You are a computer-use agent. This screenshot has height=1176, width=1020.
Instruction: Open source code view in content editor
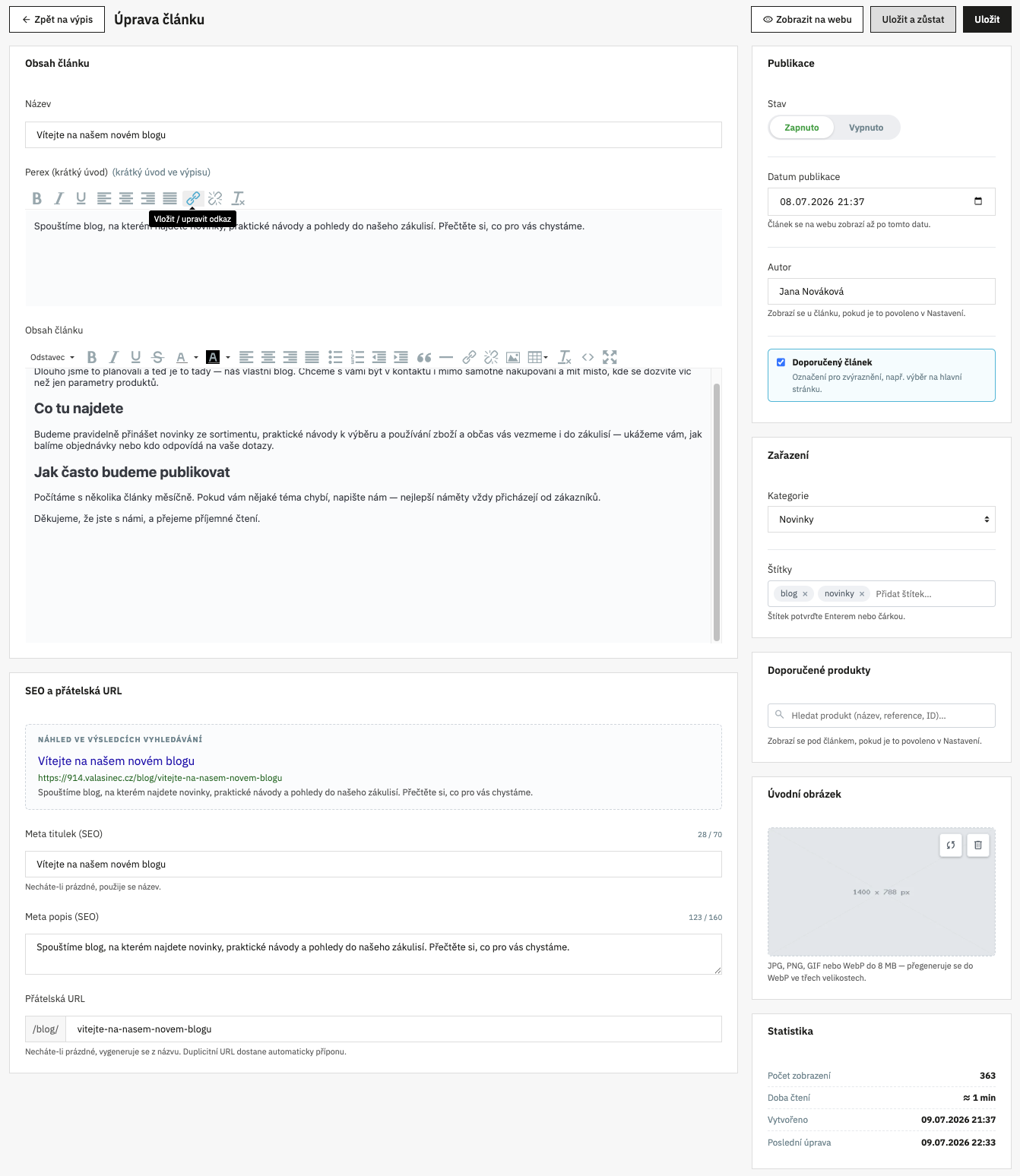[x=588, y=357]
